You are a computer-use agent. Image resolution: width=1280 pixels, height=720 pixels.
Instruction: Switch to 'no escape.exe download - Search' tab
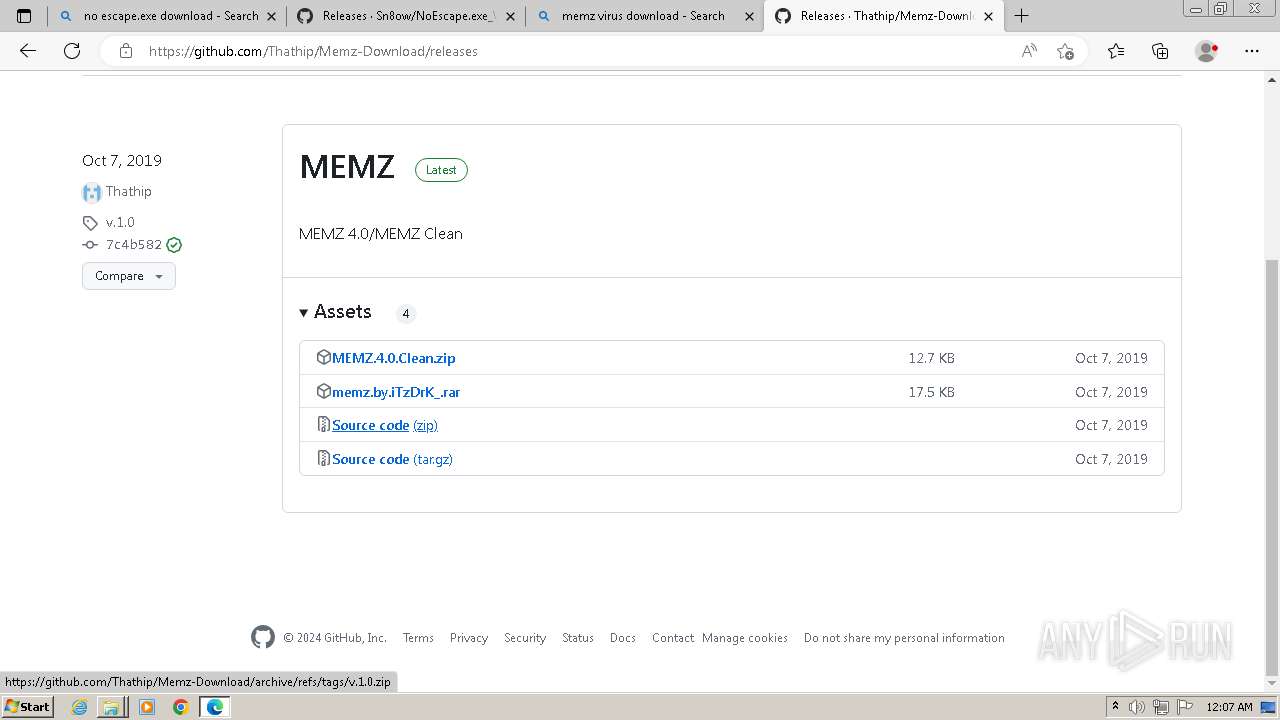coord(167,16)
